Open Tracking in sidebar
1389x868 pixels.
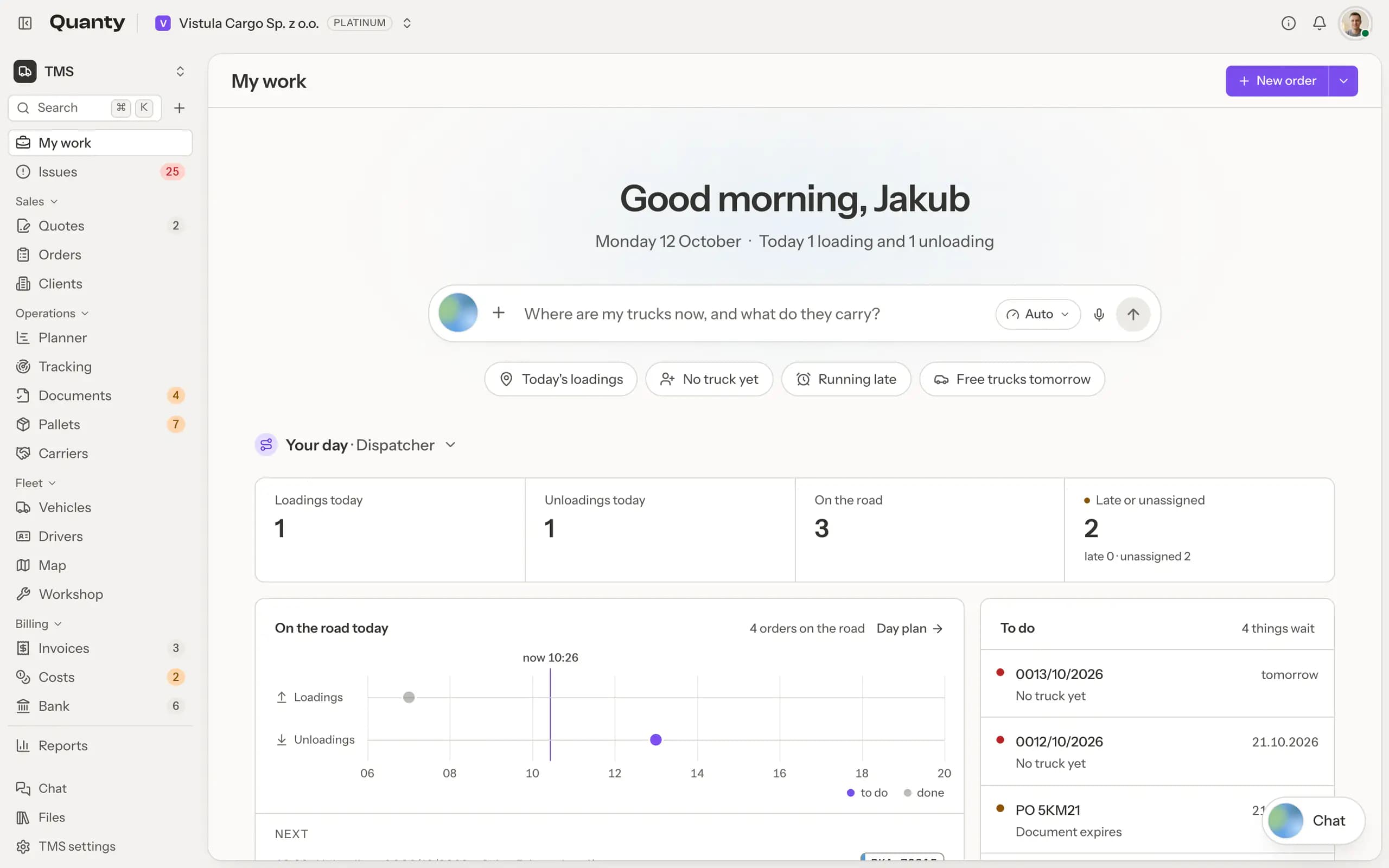click(100, 366)
